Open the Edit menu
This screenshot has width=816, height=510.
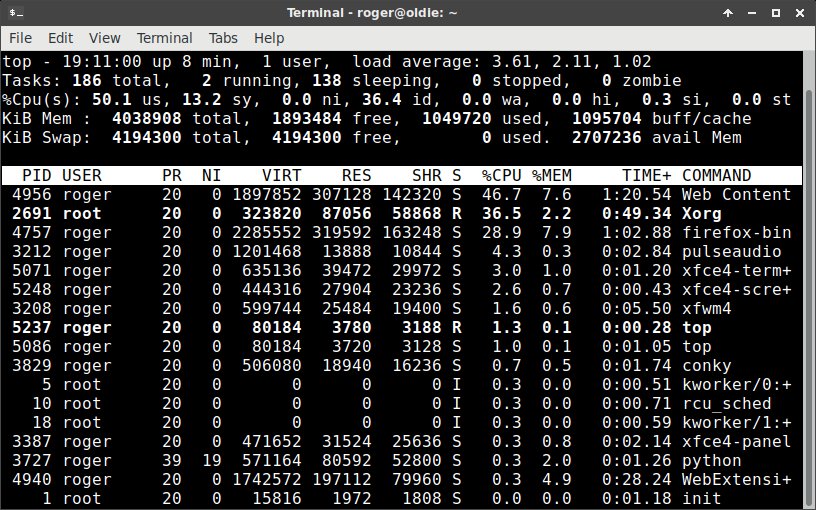coord(60,38)
